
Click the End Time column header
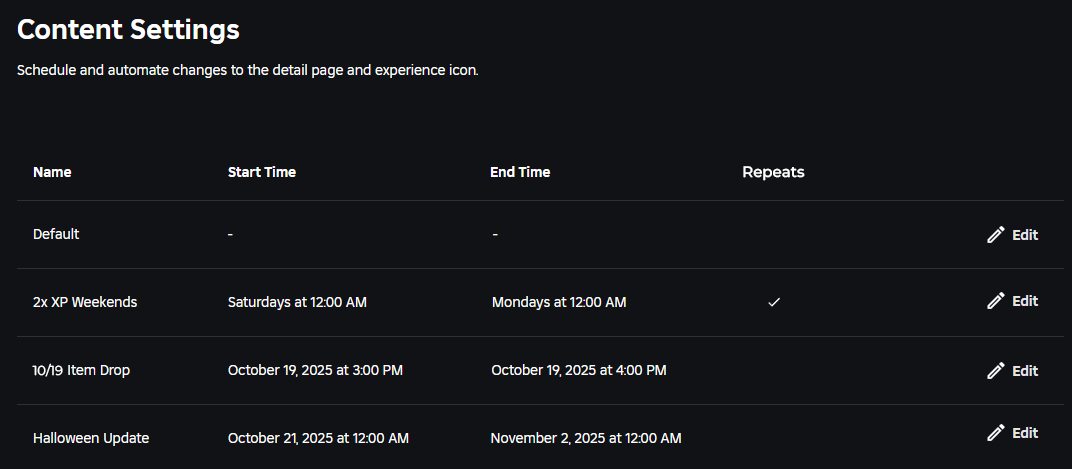pyautogui.click(x=520, y=172)
